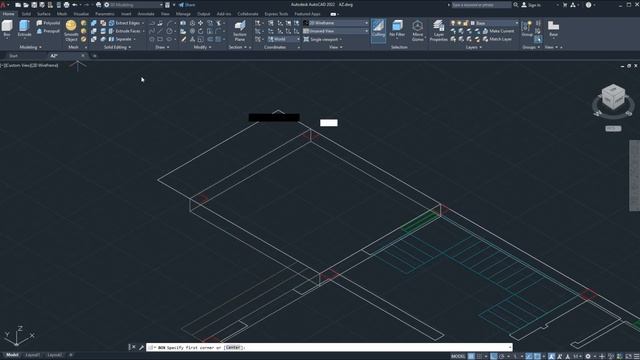
Task: Activate the Extrude tool
Action: click(24, 29)
